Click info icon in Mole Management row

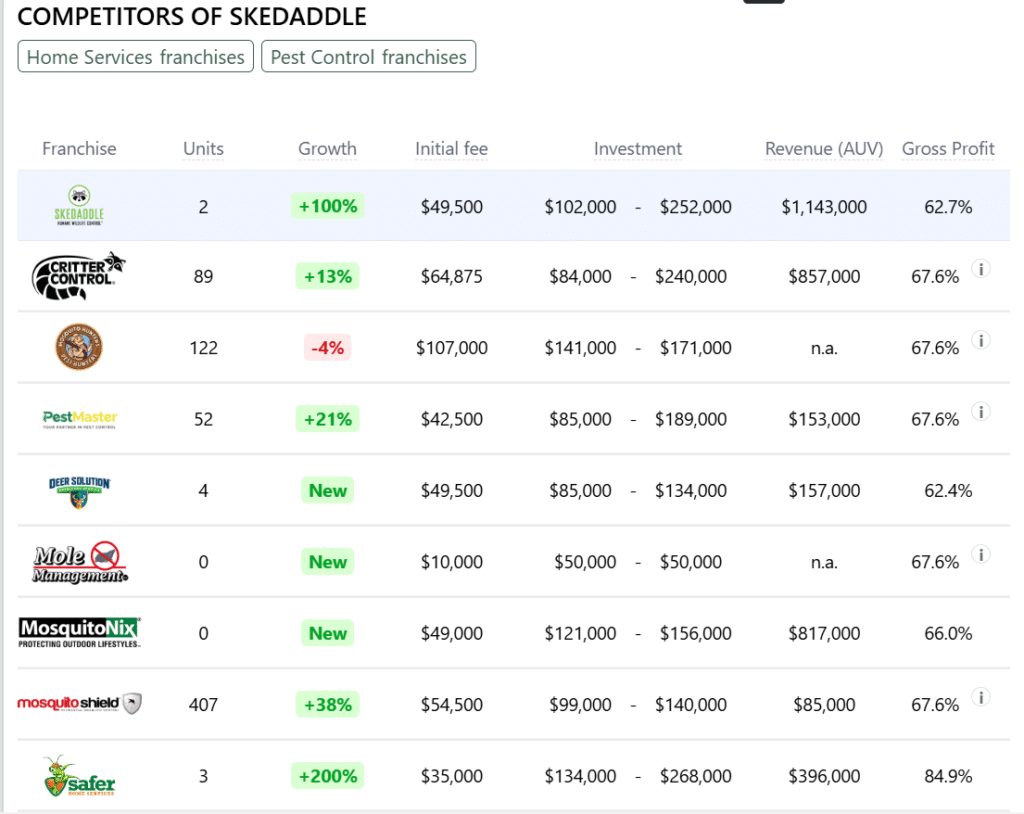(x=980, y=554)
